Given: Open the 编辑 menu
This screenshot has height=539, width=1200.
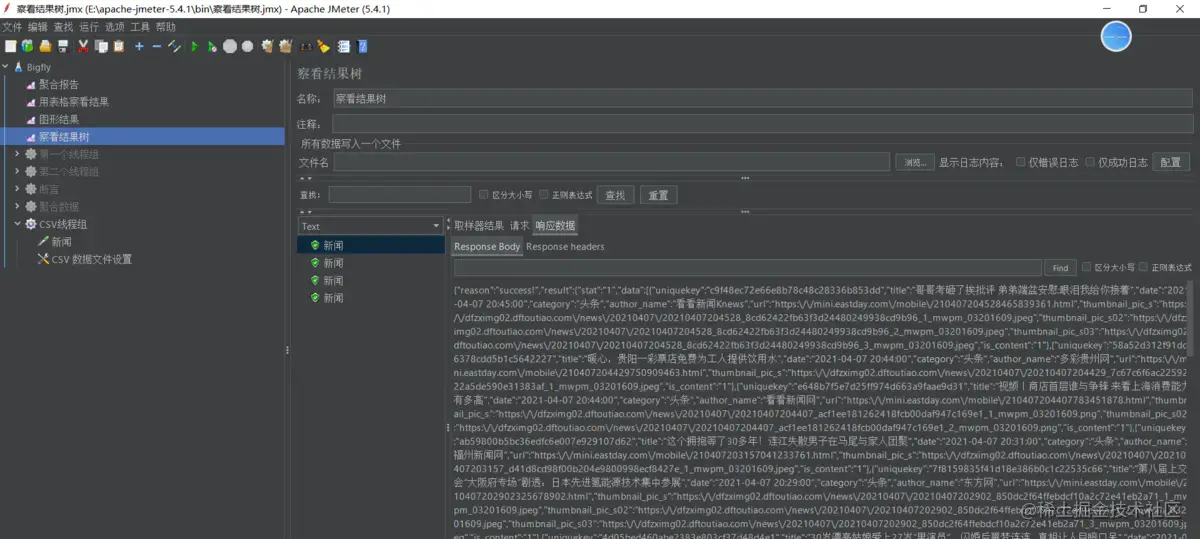Looking at the screenshot, I should click(38, 27).
